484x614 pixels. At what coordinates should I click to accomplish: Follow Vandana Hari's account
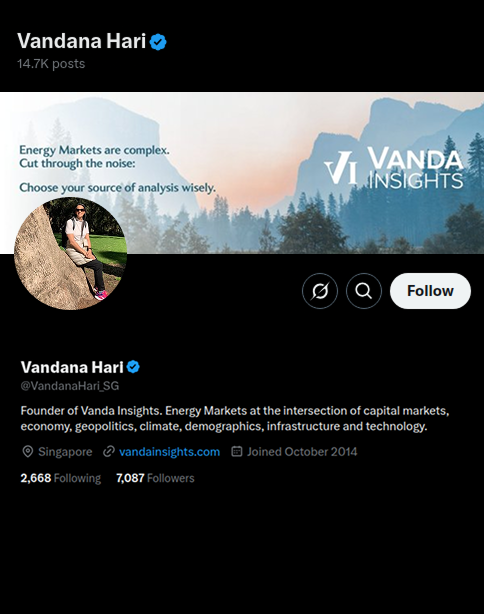pyautogui.click(x=430, y=291)
